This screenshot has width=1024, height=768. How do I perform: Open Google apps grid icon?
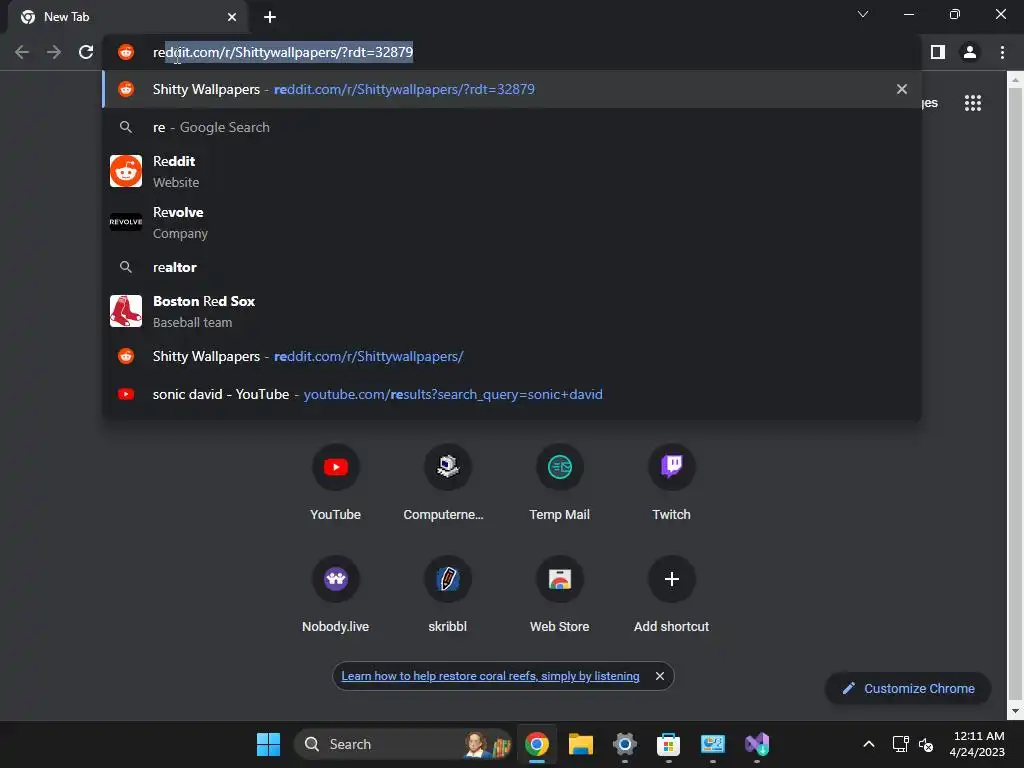(x=973, y=103)
